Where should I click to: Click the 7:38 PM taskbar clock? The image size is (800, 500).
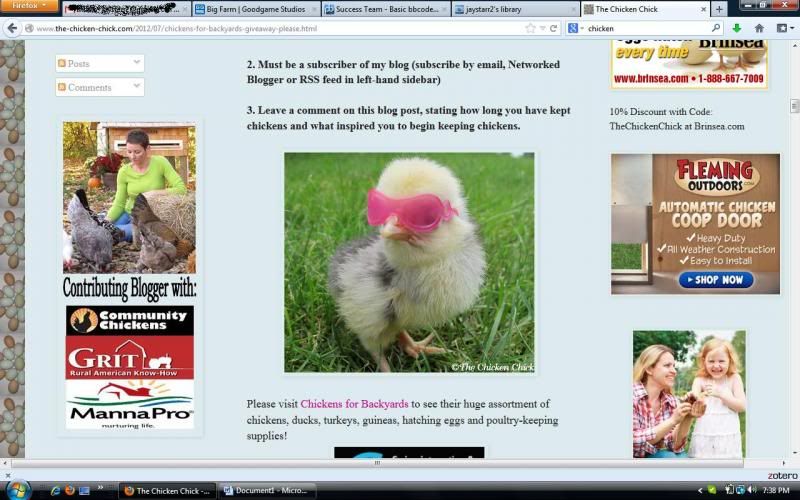click(x=776, y=491)
